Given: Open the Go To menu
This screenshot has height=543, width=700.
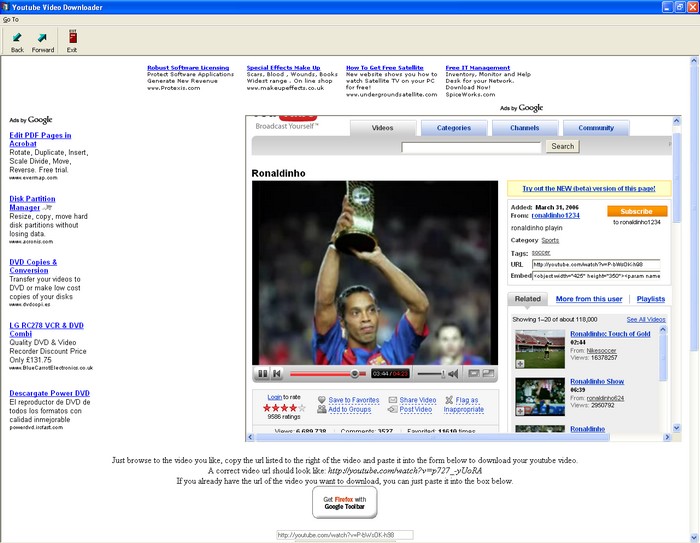Looking at the screenshot, I should pos(11,20).
